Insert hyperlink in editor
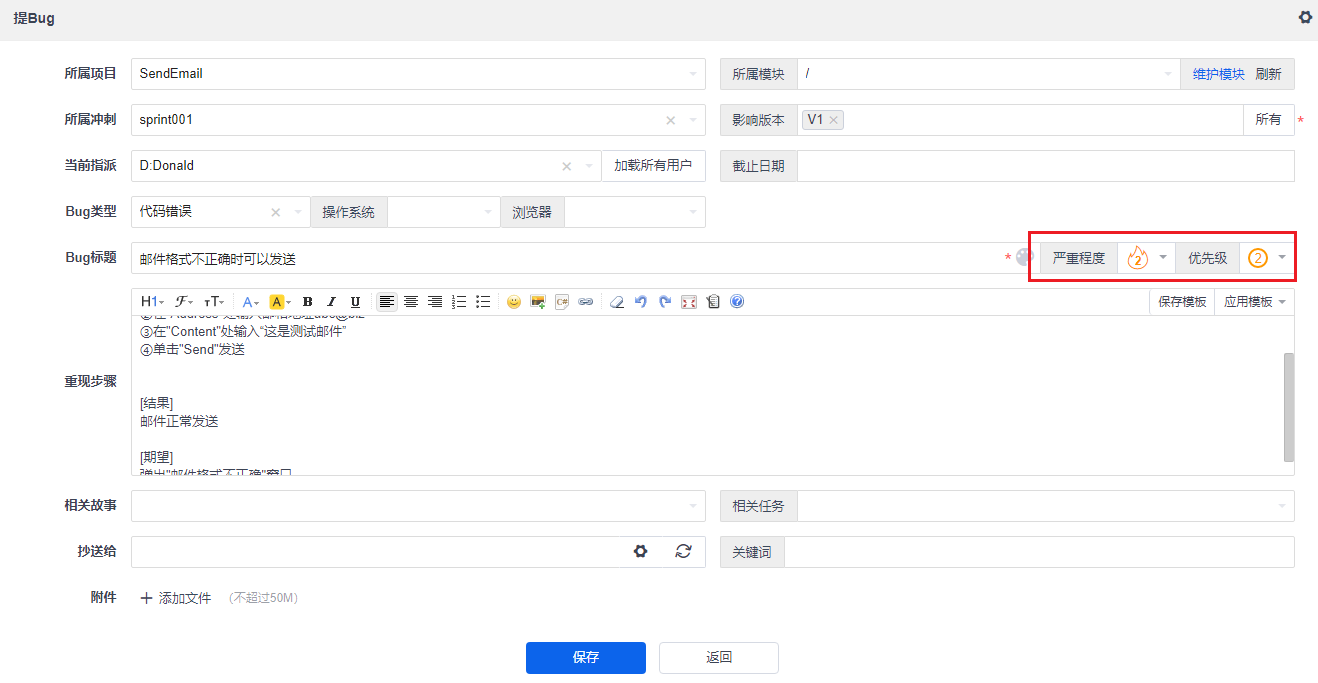 click(586, 301)
